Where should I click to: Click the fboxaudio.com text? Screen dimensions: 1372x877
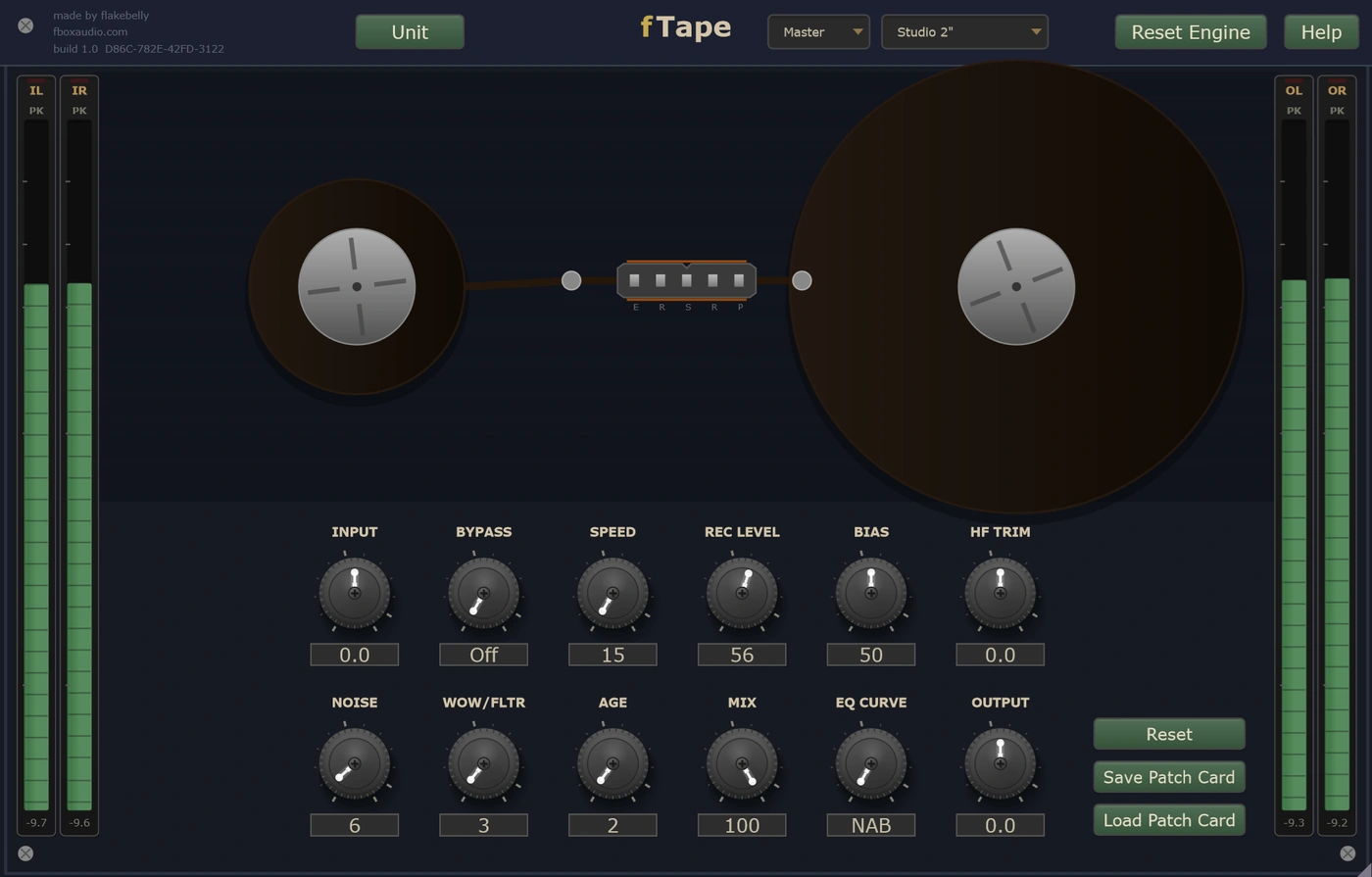(x=90, y=31)
